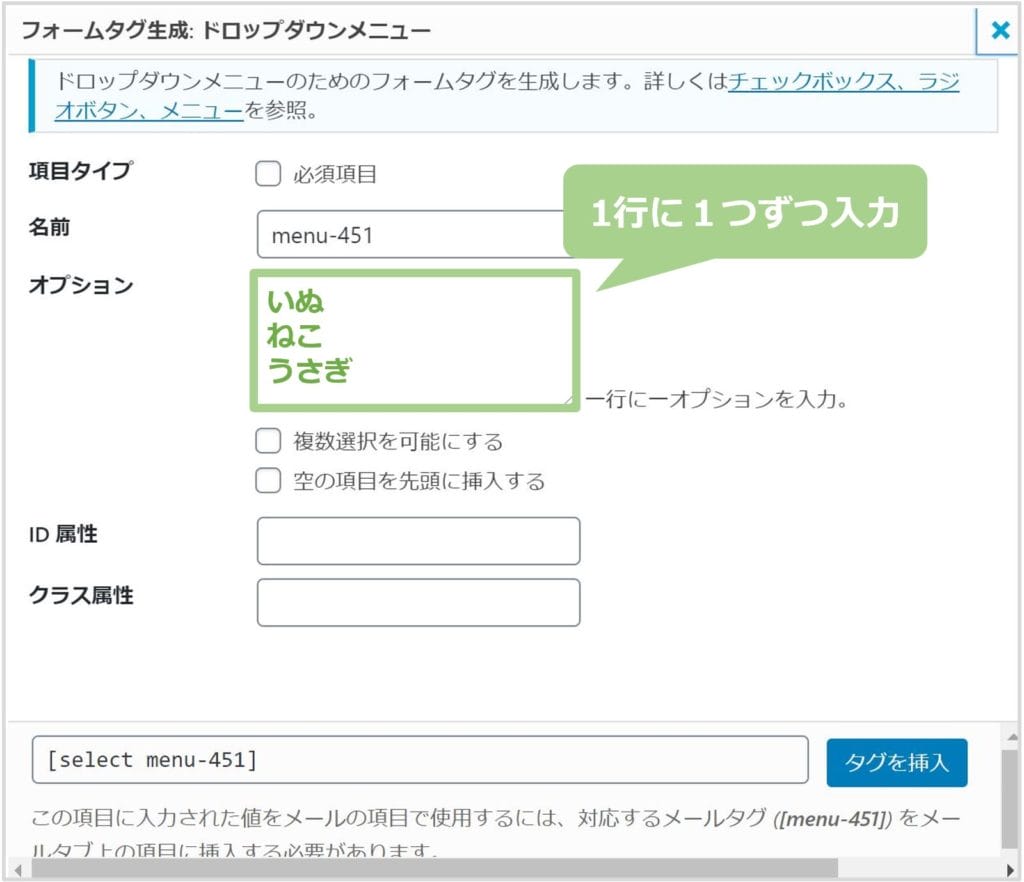Screen dimensions: 1024x882
Task: Close the form tag generator dialog
Action: (999, 30)
